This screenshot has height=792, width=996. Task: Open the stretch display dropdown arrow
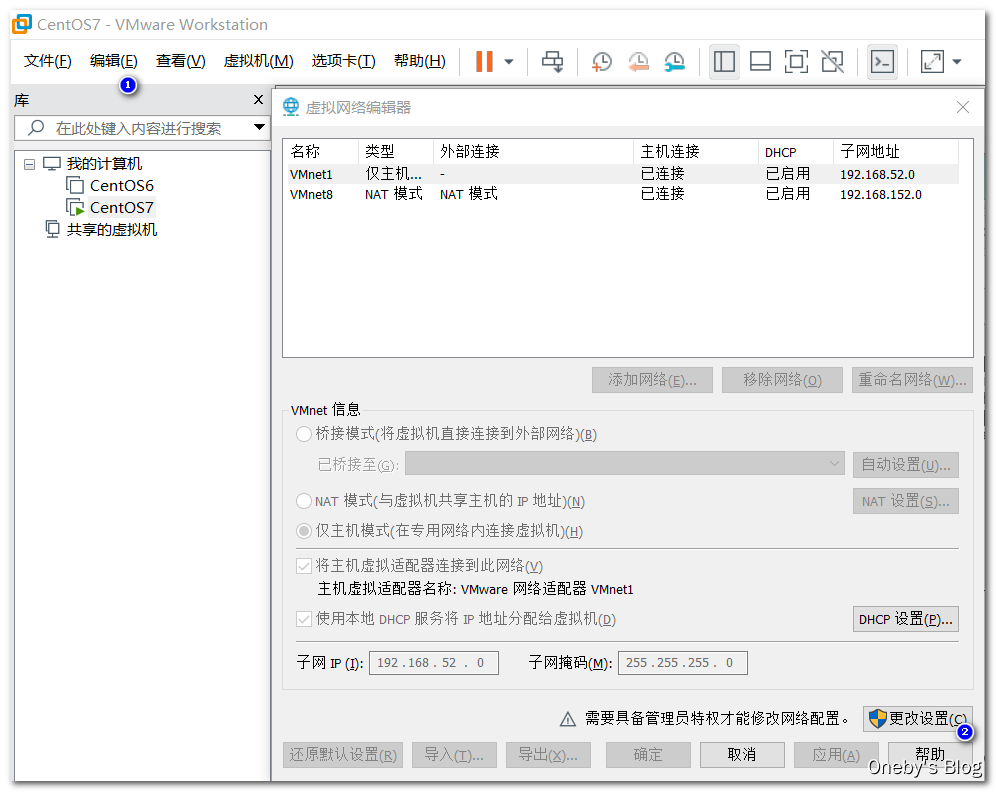(957, 62)
